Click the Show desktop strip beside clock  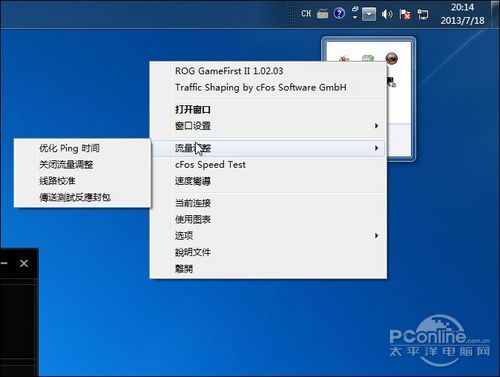click(x=496, y=14)
